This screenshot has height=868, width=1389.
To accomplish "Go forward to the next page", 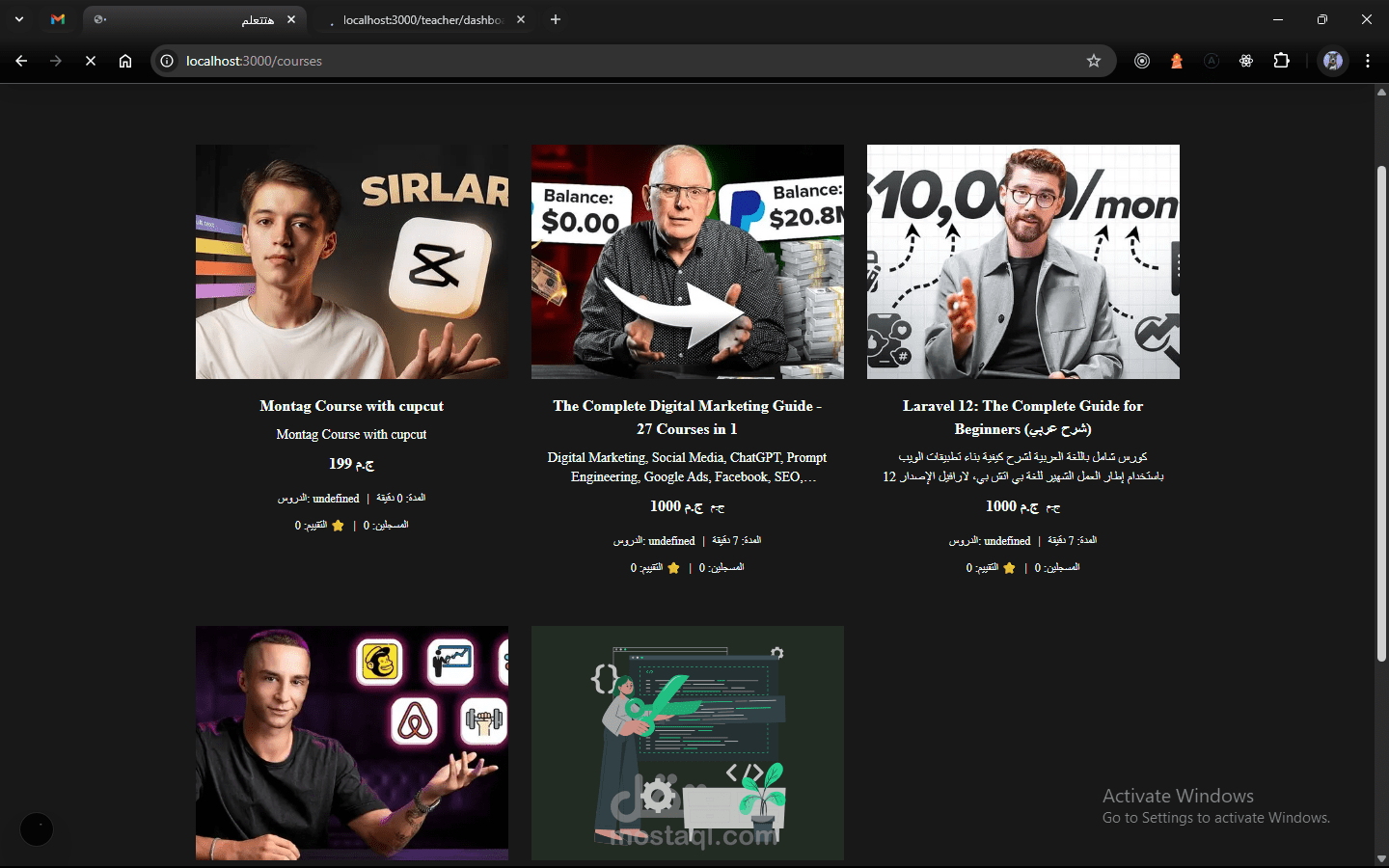I will pyautogui.click(x=56, y=61).
